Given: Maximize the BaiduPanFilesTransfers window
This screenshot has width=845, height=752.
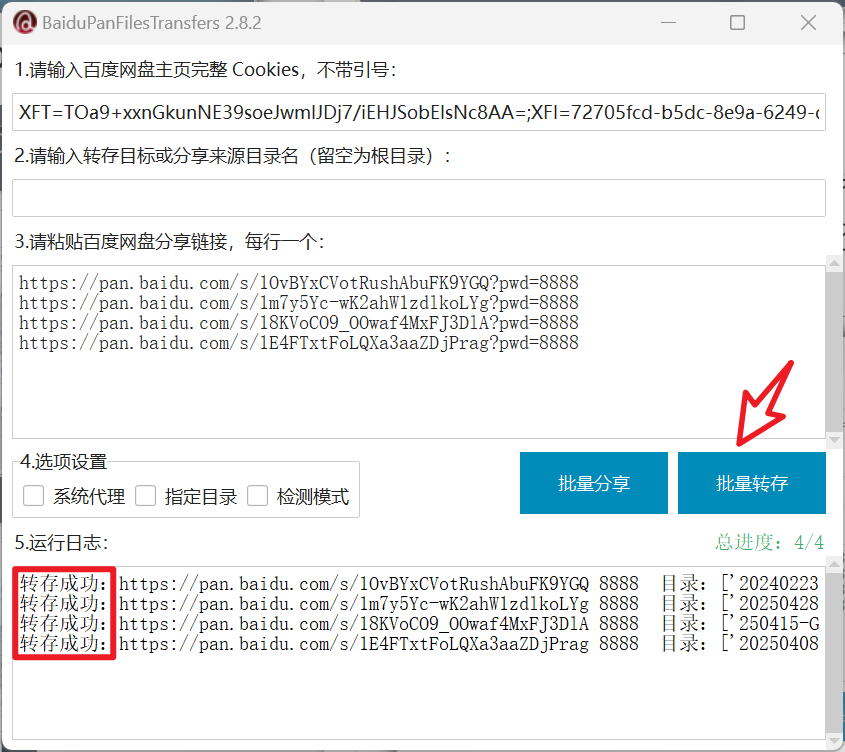Looking at the screenshot, I should click(738, 22).
